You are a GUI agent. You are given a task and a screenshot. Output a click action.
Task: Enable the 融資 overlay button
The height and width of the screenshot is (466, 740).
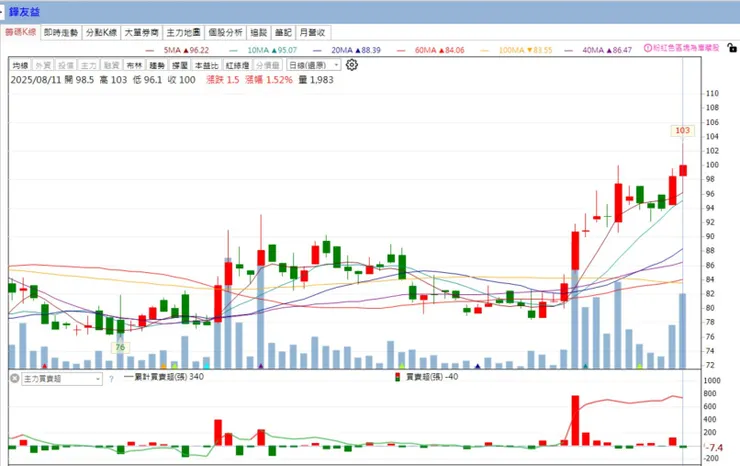click(111, 65)
